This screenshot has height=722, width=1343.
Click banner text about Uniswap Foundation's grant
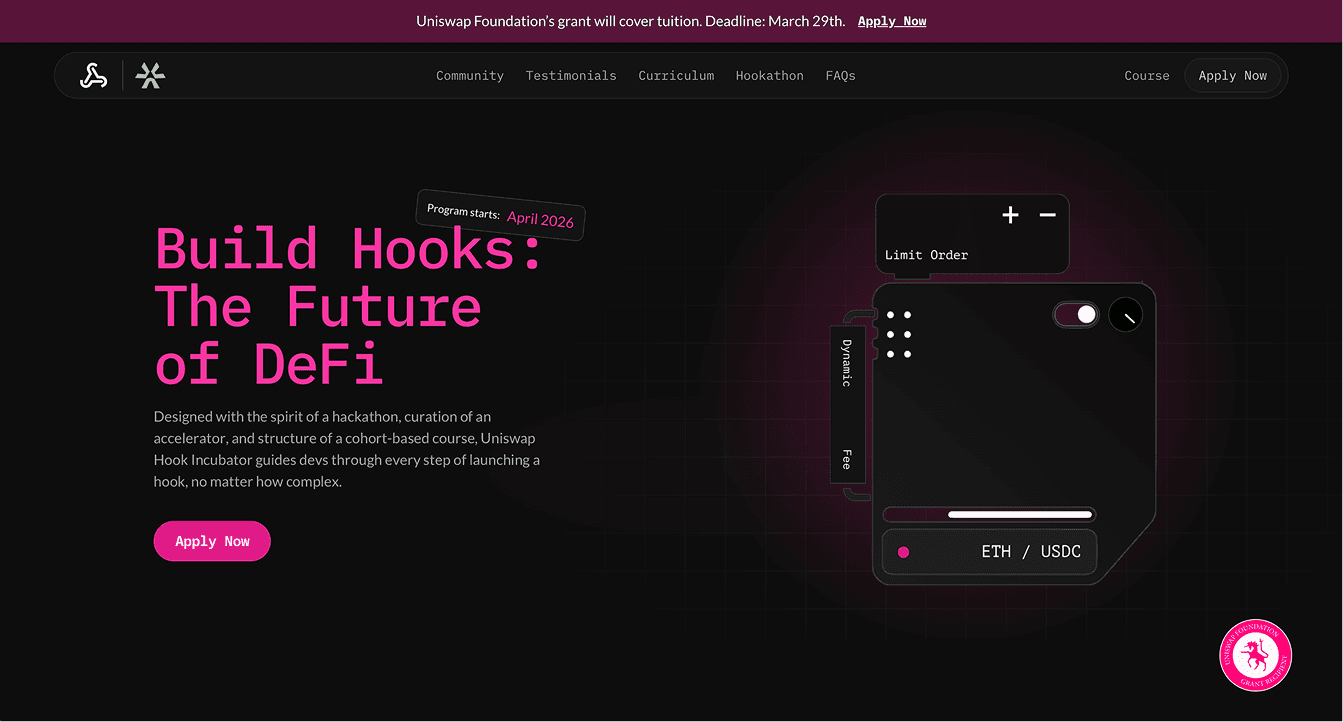(x=630, y=21)
